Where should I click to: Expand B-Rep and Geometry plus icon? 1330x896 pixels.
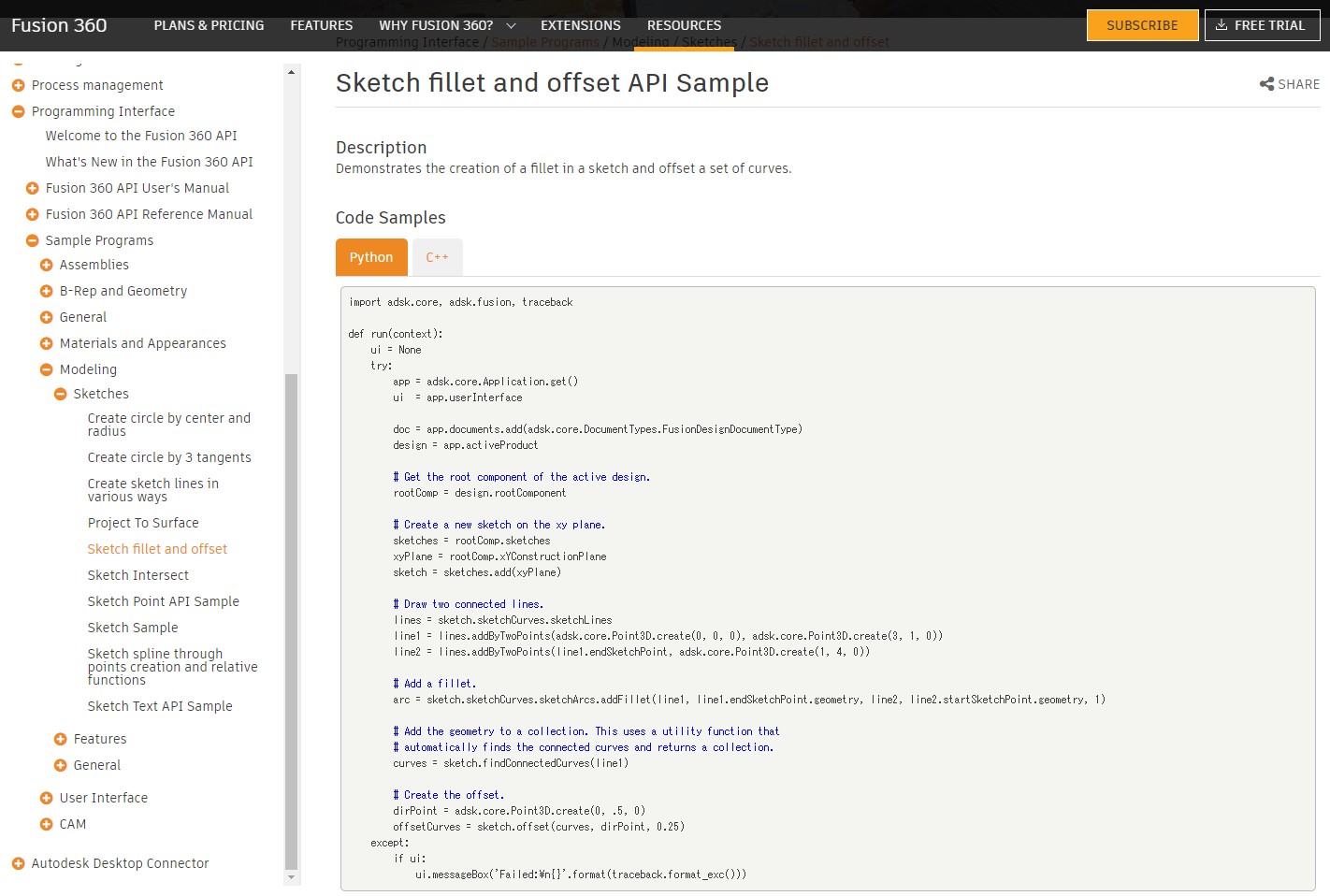pos(46,291)
